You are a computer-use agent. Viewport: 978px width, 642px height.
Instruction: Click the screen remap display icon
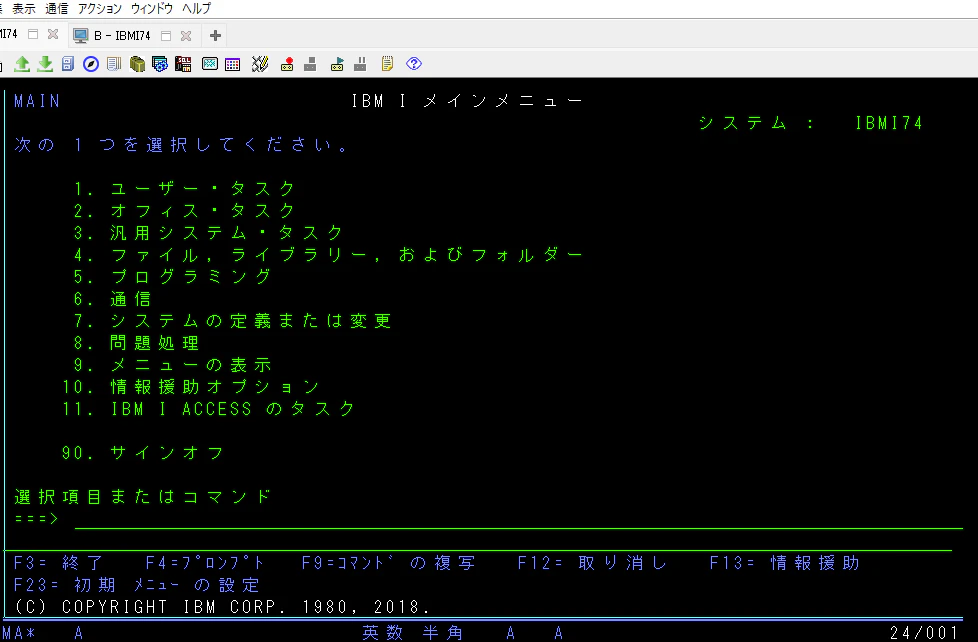click(x=210, y=64)
